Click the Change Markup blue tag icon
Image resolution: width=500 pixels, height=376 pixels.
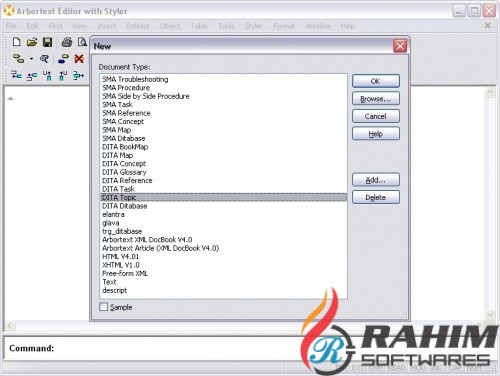[63, 59]
